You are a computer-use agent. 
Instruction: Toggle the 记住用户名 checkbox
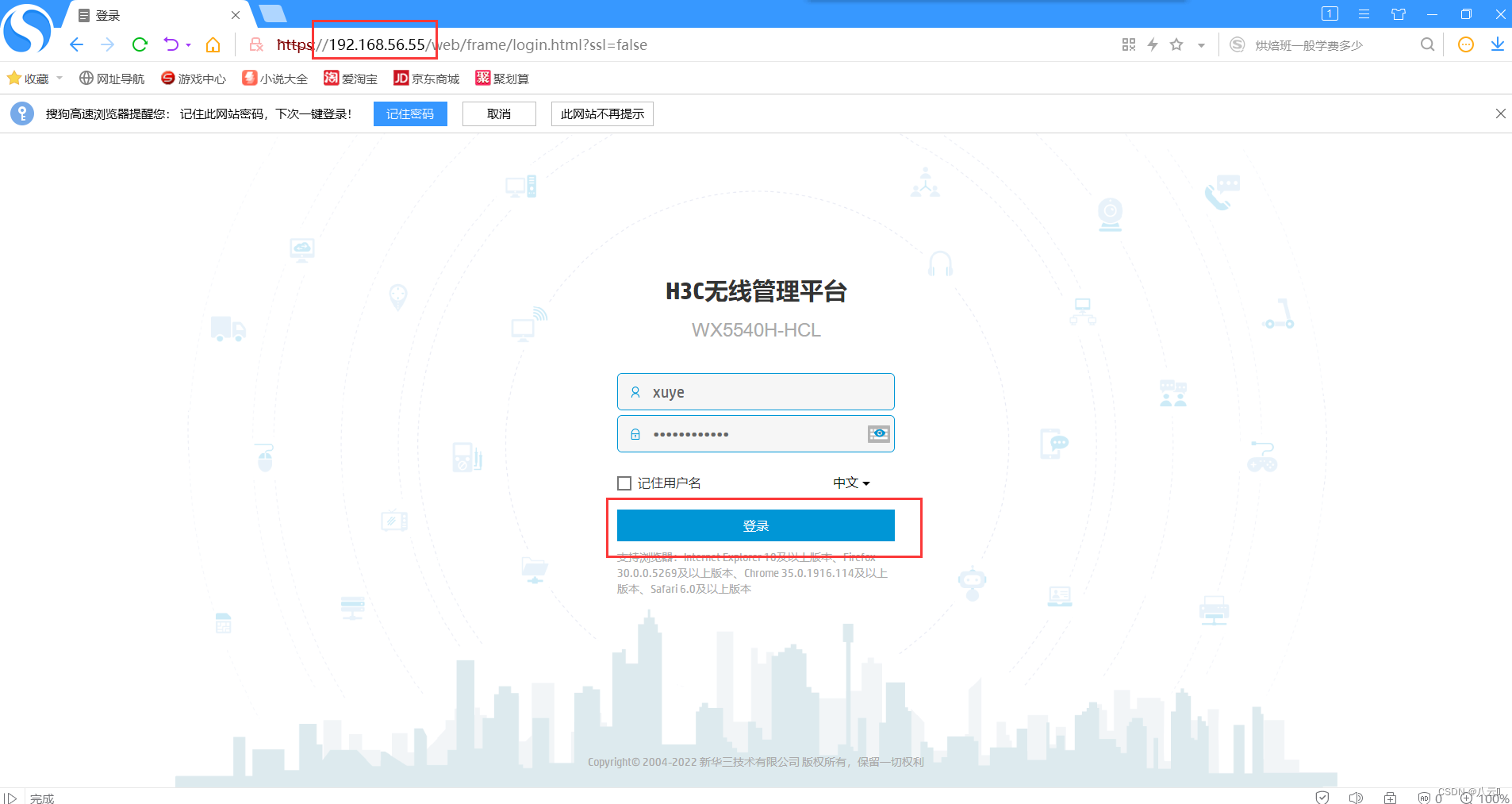tap(624, 483)
